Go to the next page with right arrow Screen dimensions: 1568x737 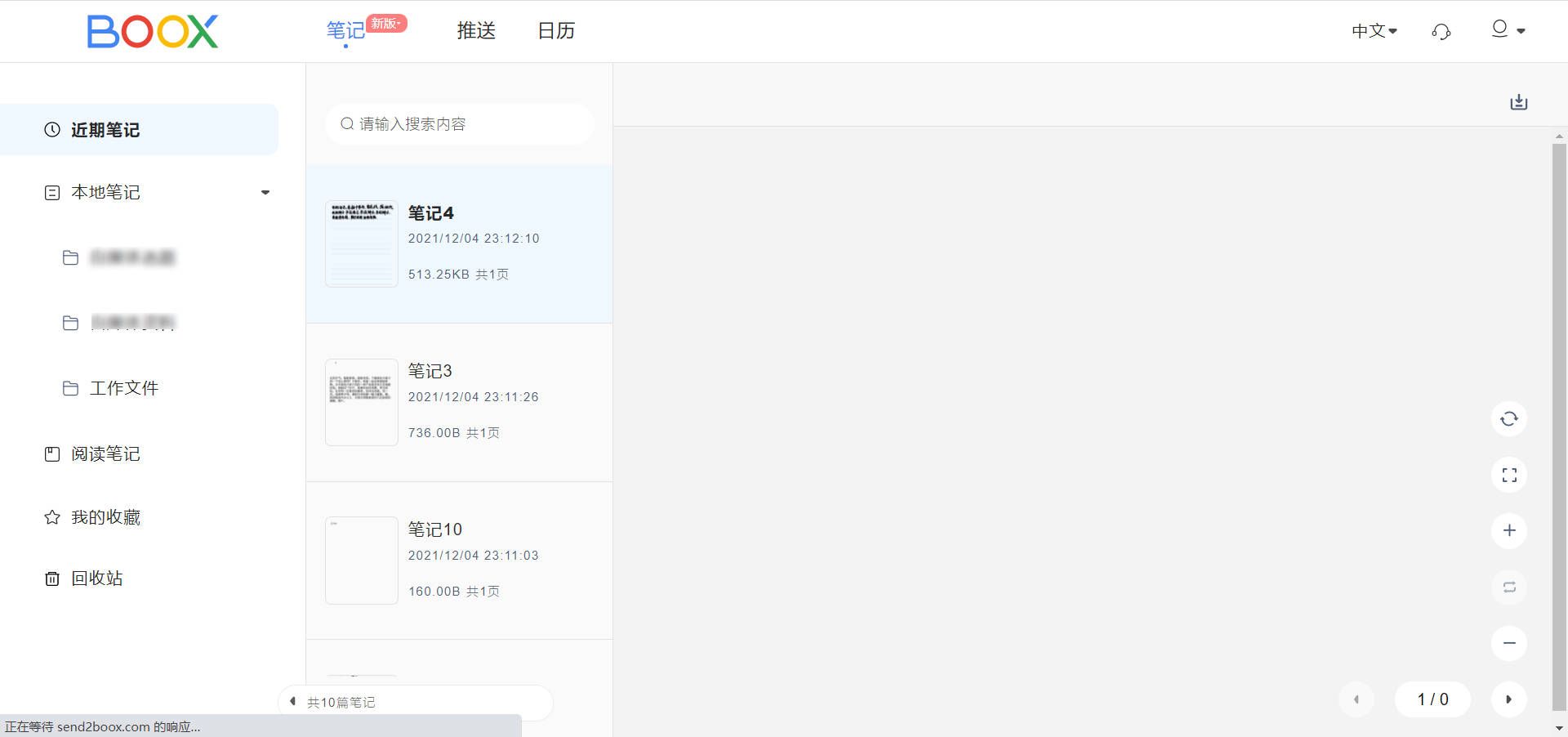click(x=1509, y=699)
